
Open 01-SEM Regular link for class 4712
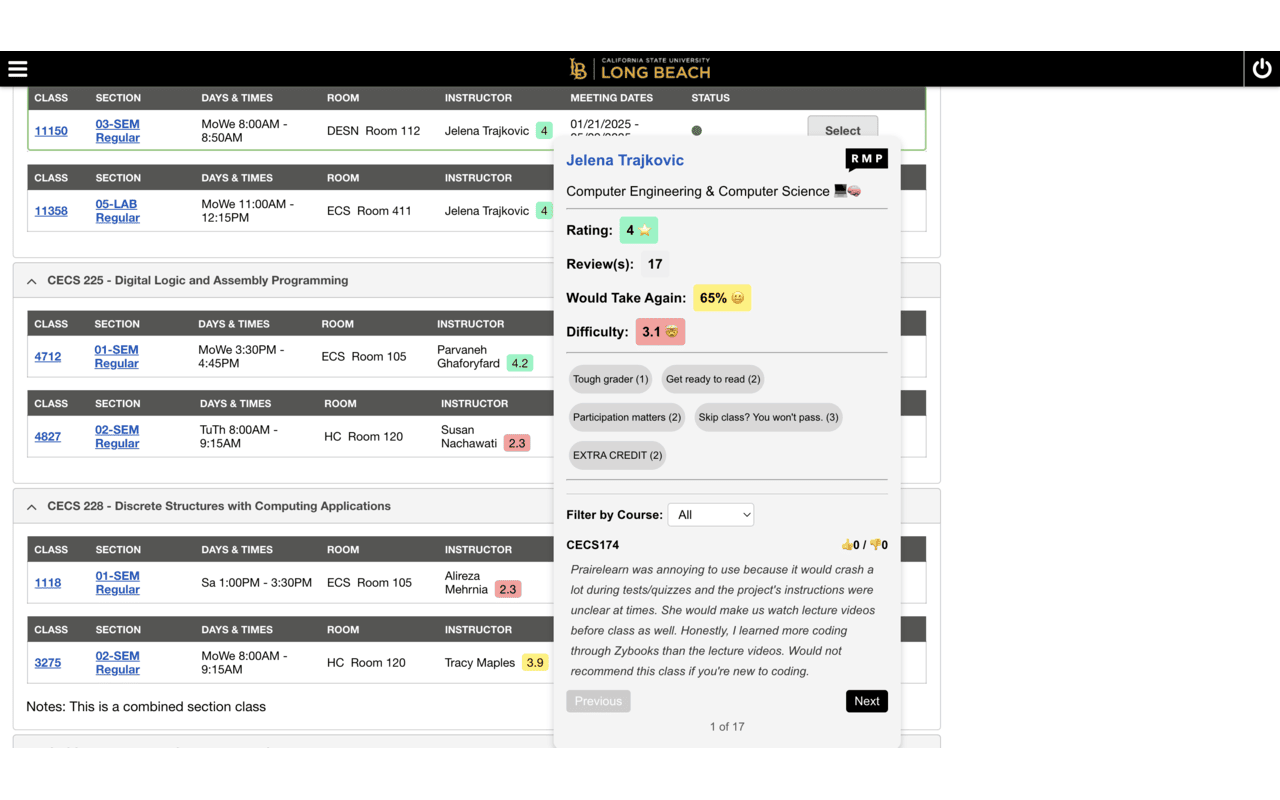(117, 357)
